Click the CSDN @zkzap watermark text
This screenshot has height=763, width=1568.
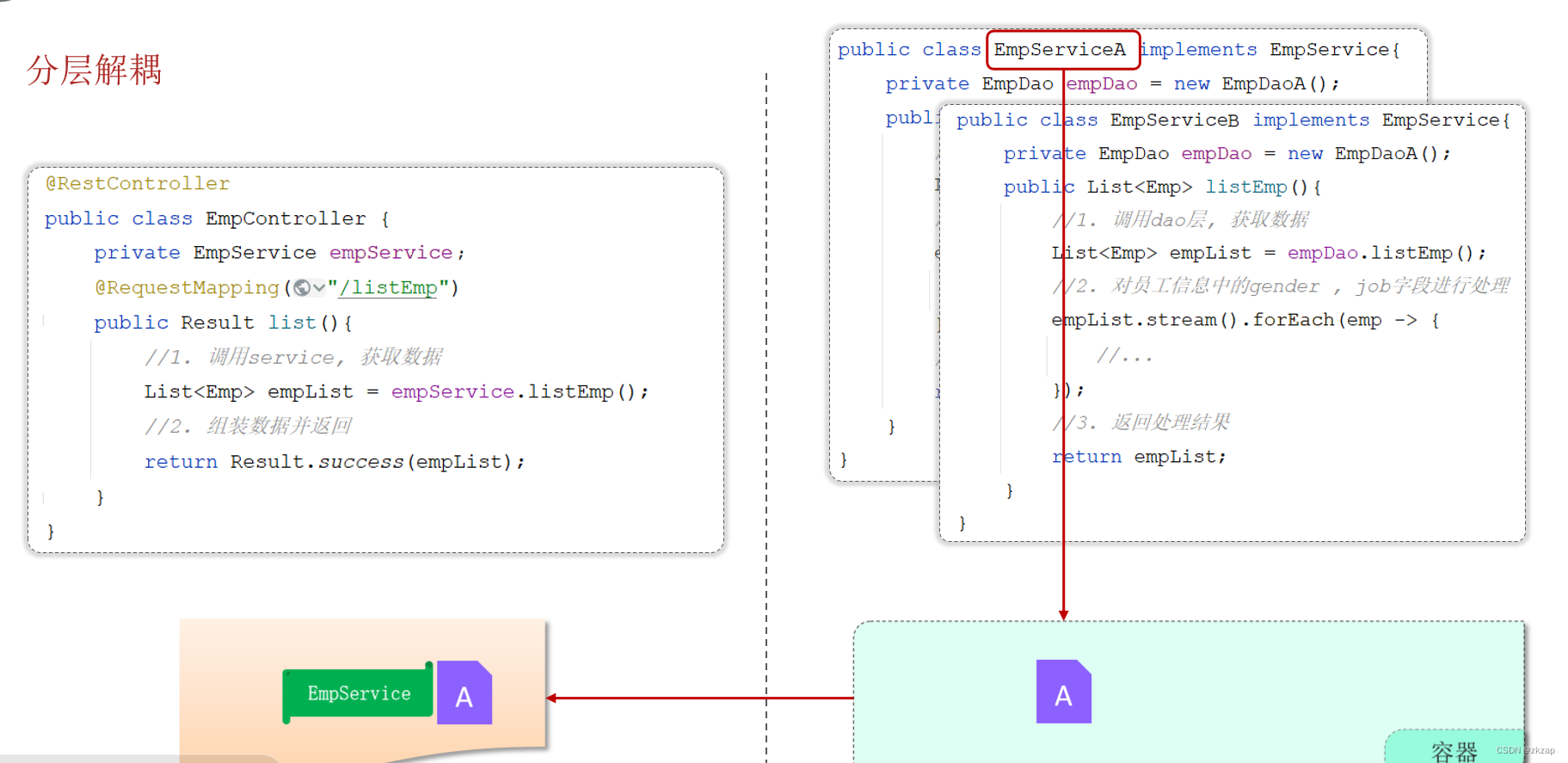pos(1525,750)
